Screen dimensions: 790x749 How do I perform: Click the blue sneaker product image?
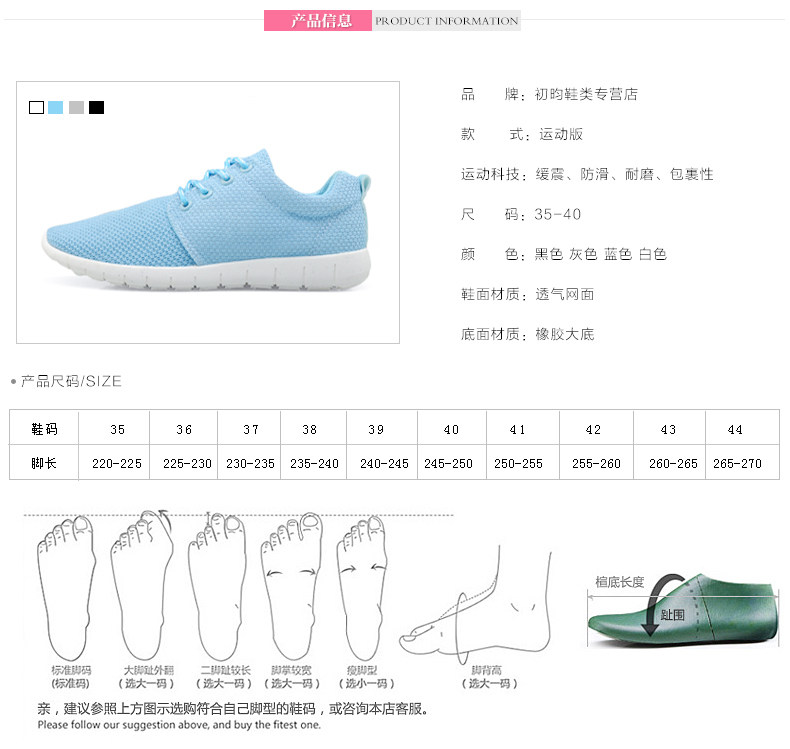point(207,220)
